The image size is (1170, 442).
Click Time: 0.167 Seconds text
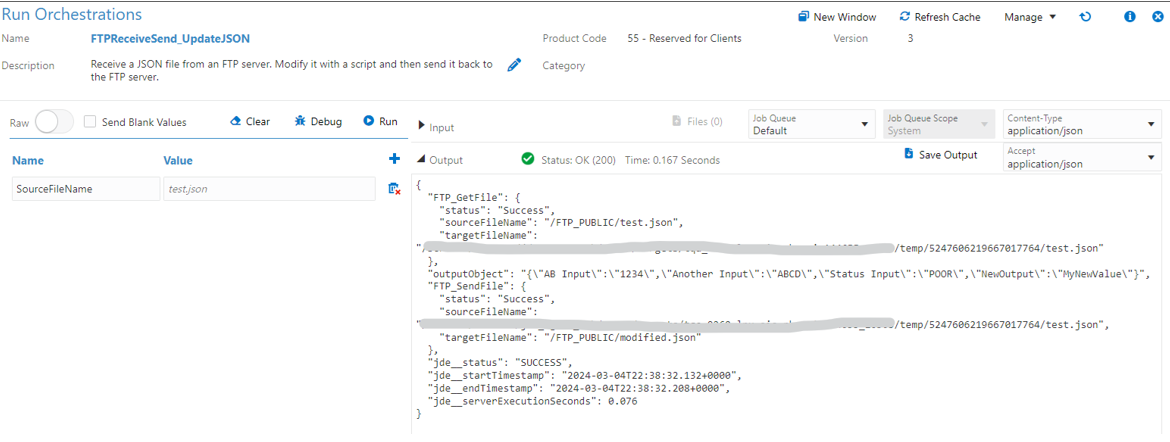point(672,160)
